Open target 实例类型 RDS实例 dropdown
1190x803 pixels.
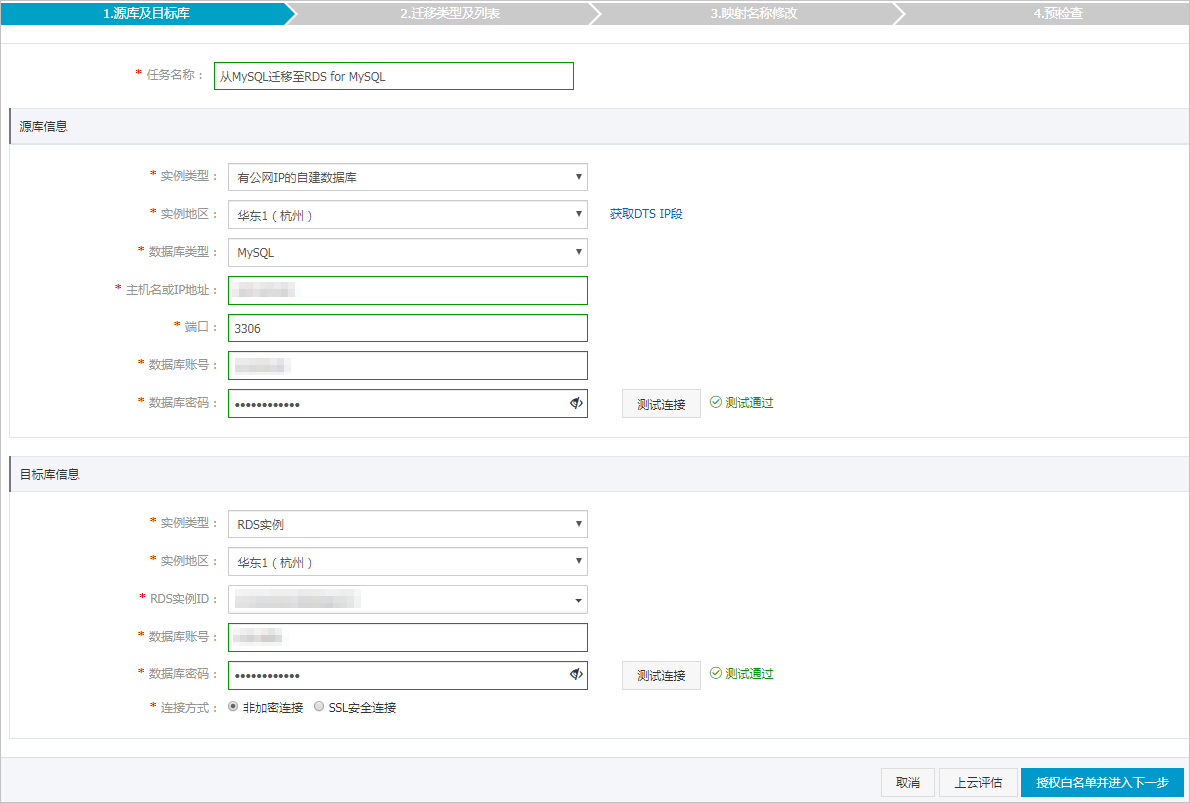[x=407, y=524]
